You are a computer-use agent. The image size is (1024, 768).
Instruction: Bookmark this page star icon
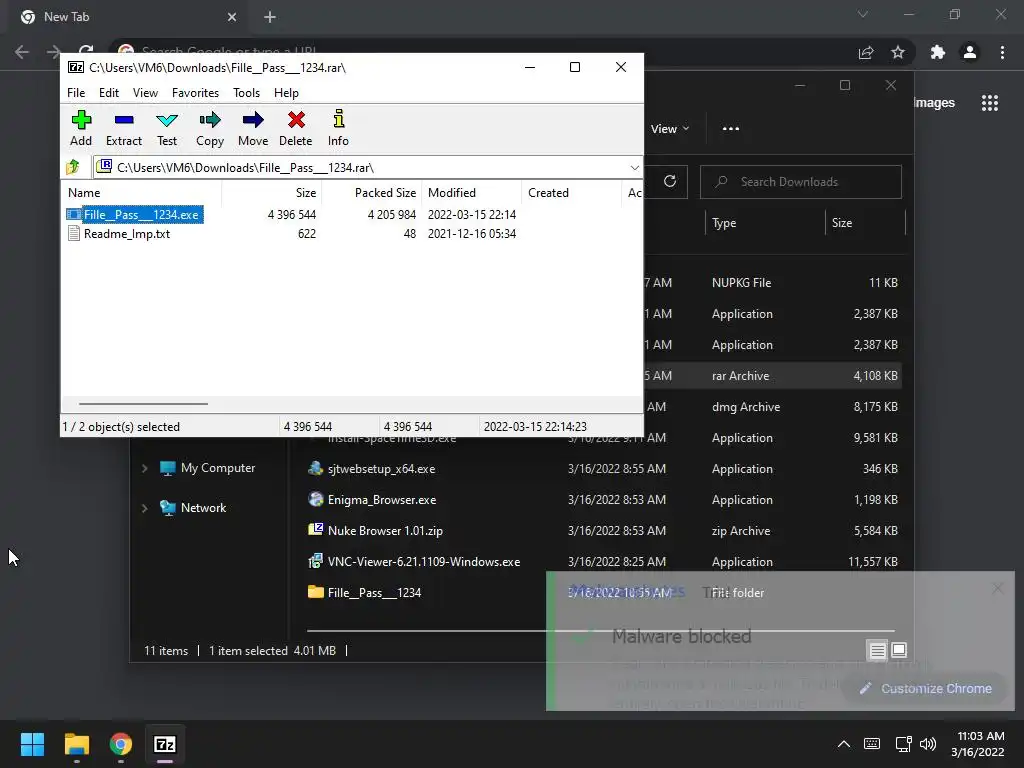click(898, 52)
